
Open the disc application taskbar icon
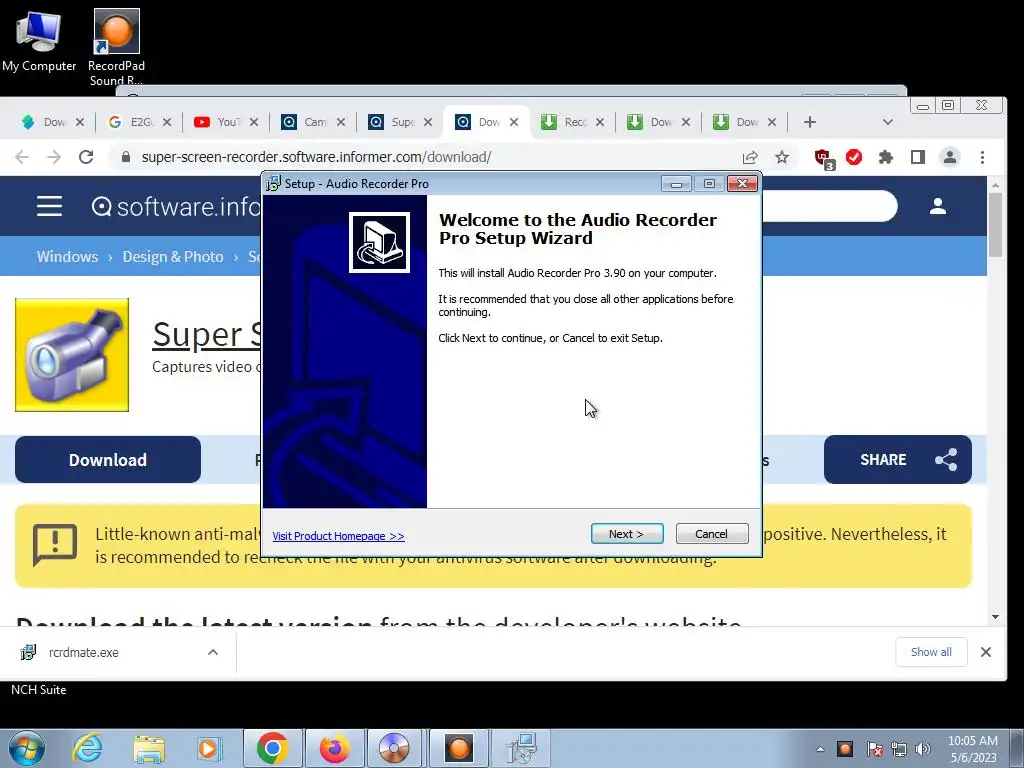click(x=394, y=748)
